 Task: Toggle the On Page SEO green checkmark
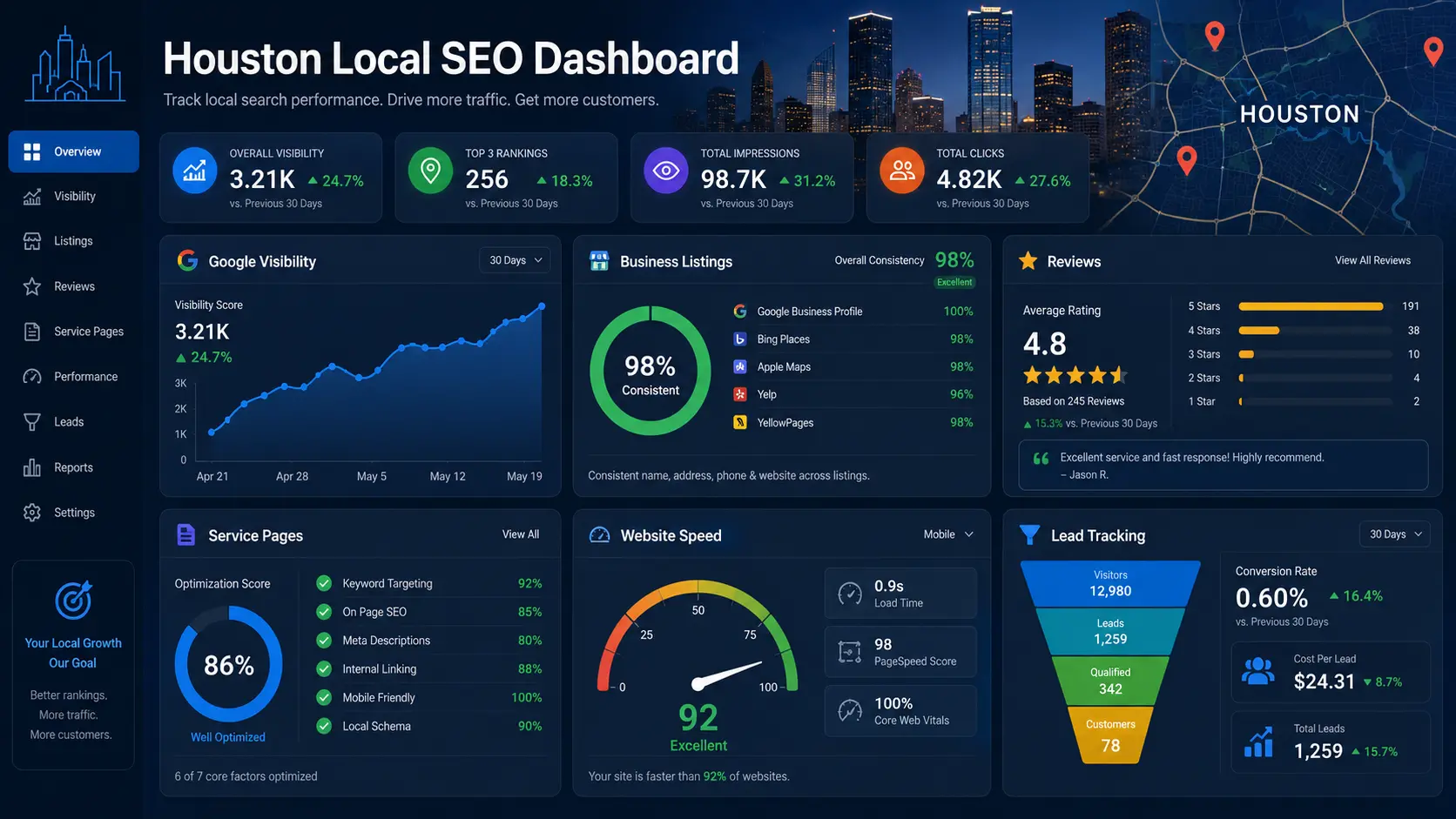(x=324, y=612)
